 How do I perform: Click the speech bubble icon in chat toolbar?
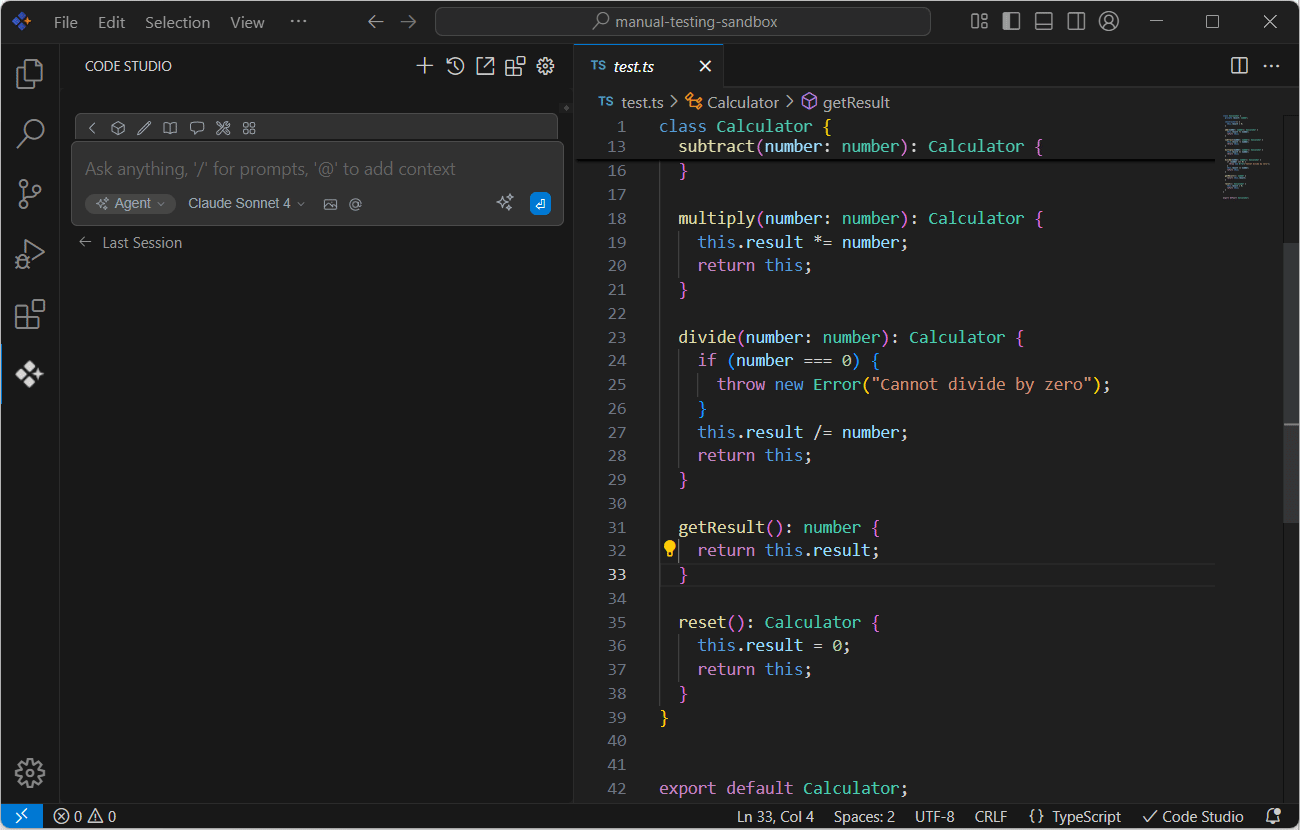(197, 128)
